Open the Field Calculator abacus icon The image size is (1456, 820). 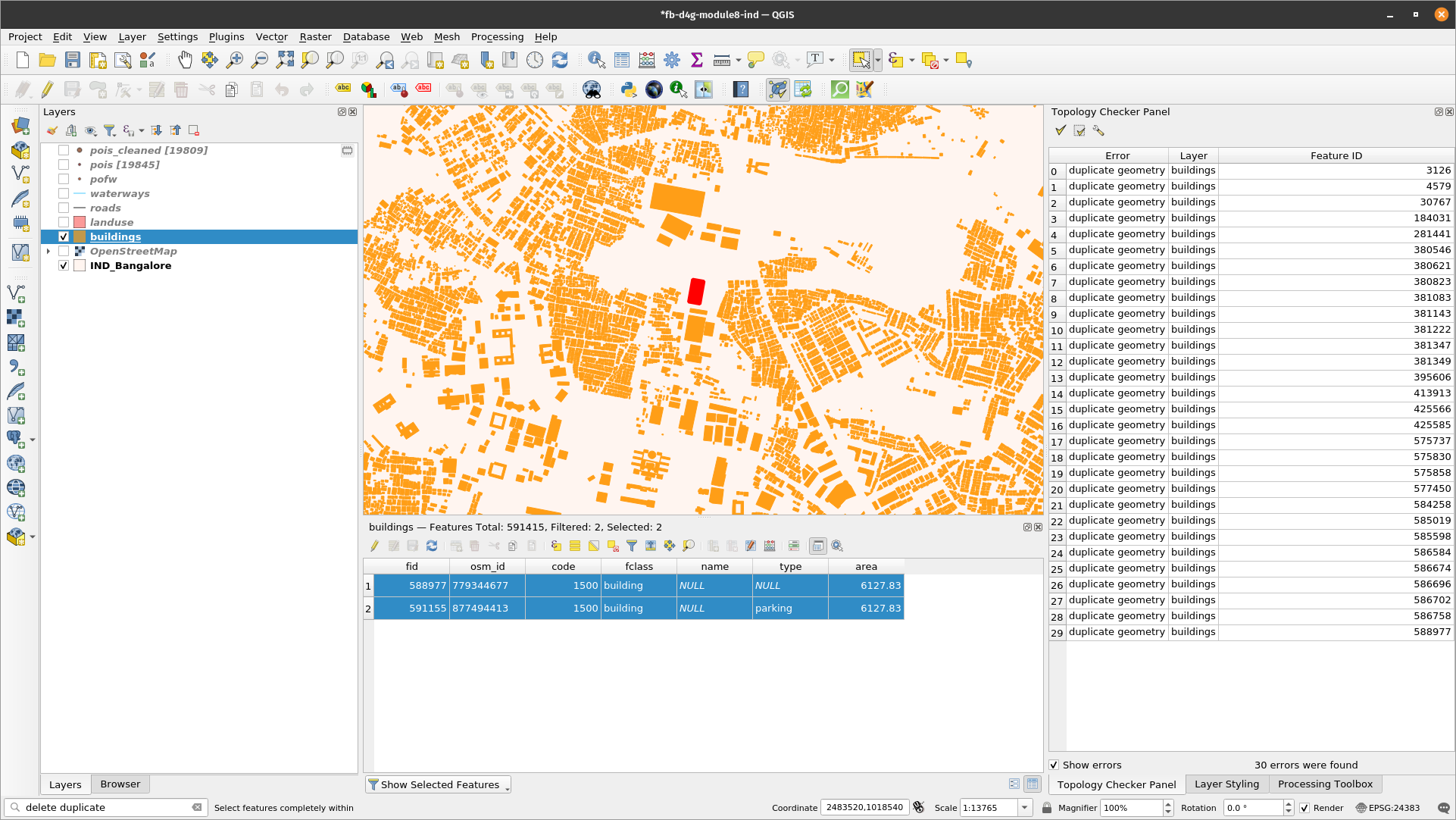pyautogui.click(x=647, y=61)
